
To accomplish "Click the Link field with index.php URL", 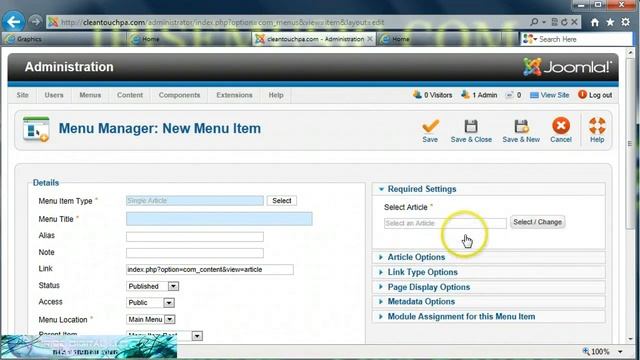I will 210,269.
